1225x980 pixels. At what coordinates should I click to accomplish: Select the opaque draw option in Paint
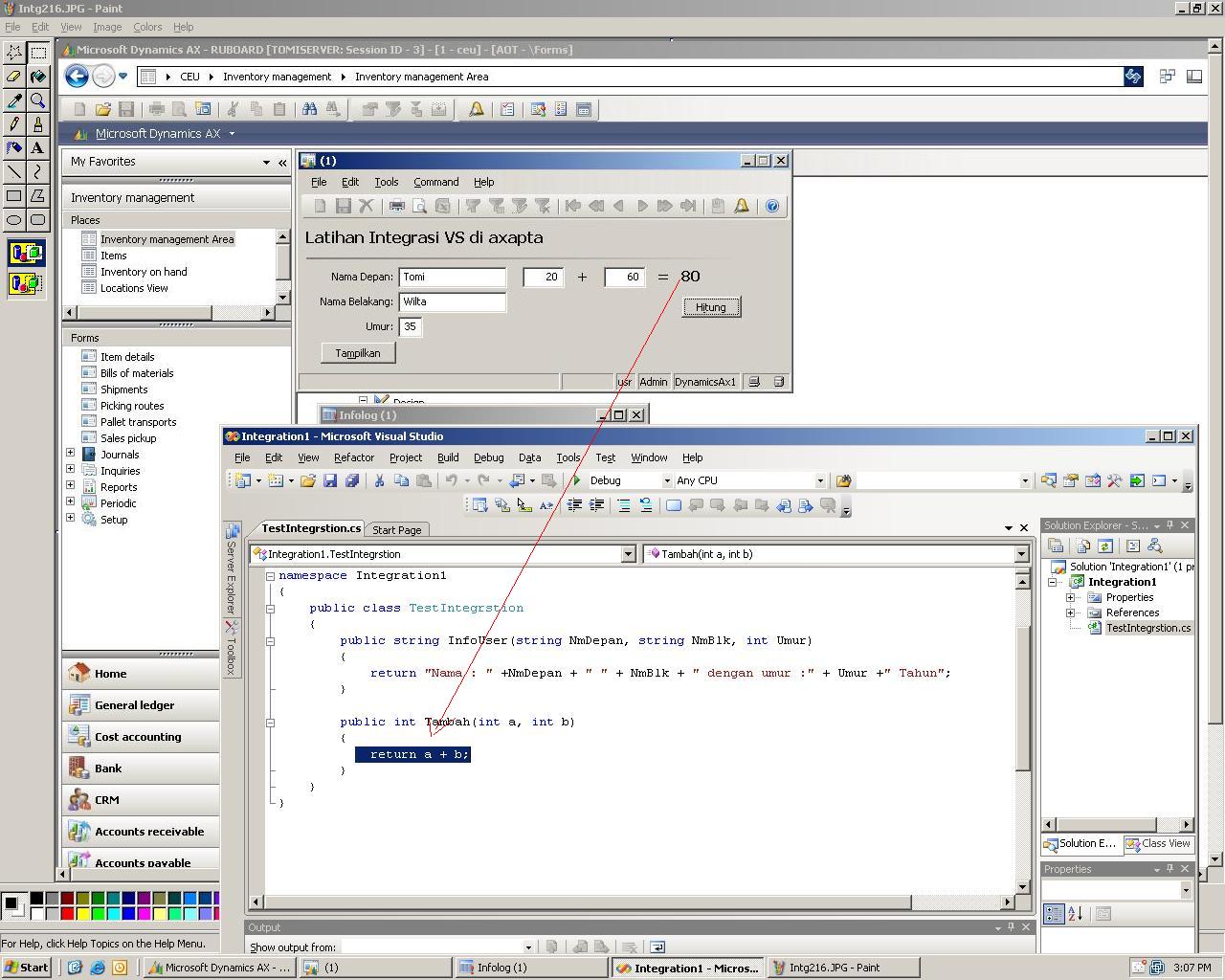tap(26, 255)
